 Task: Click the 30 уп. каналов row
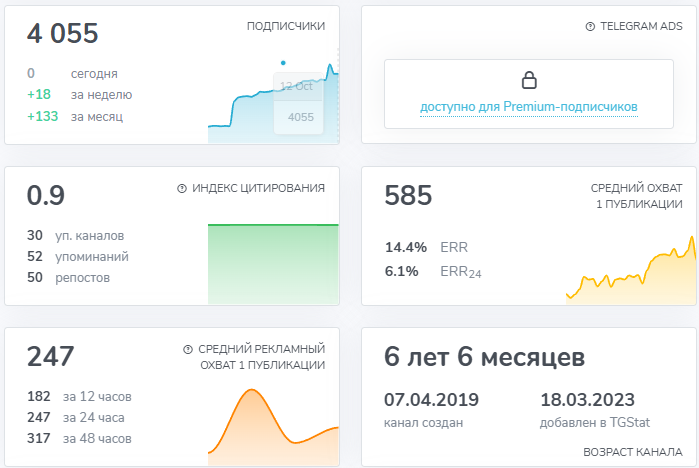point(76,236)
